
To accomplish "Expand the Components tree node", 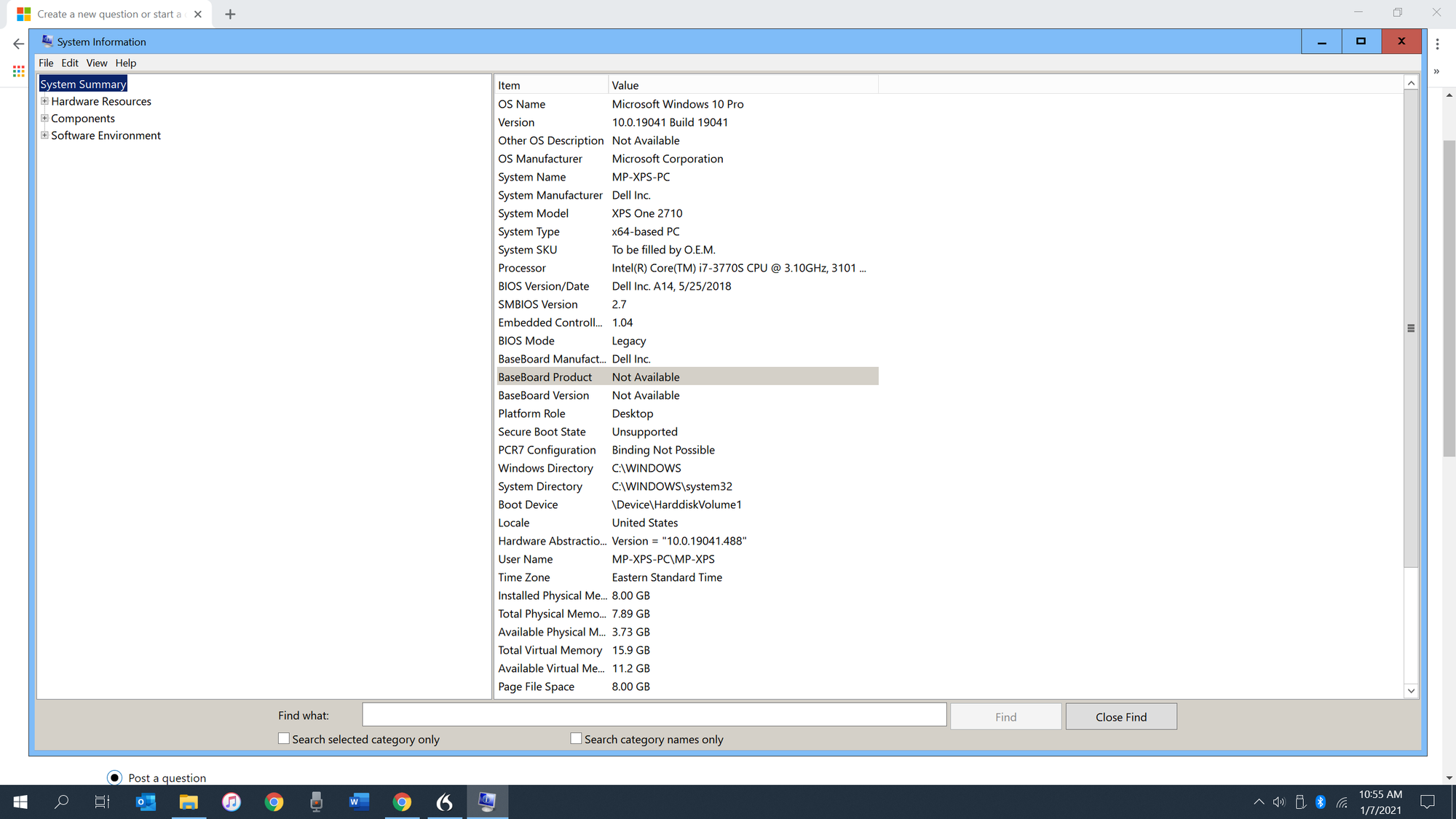I will click(x=44, y=118).
